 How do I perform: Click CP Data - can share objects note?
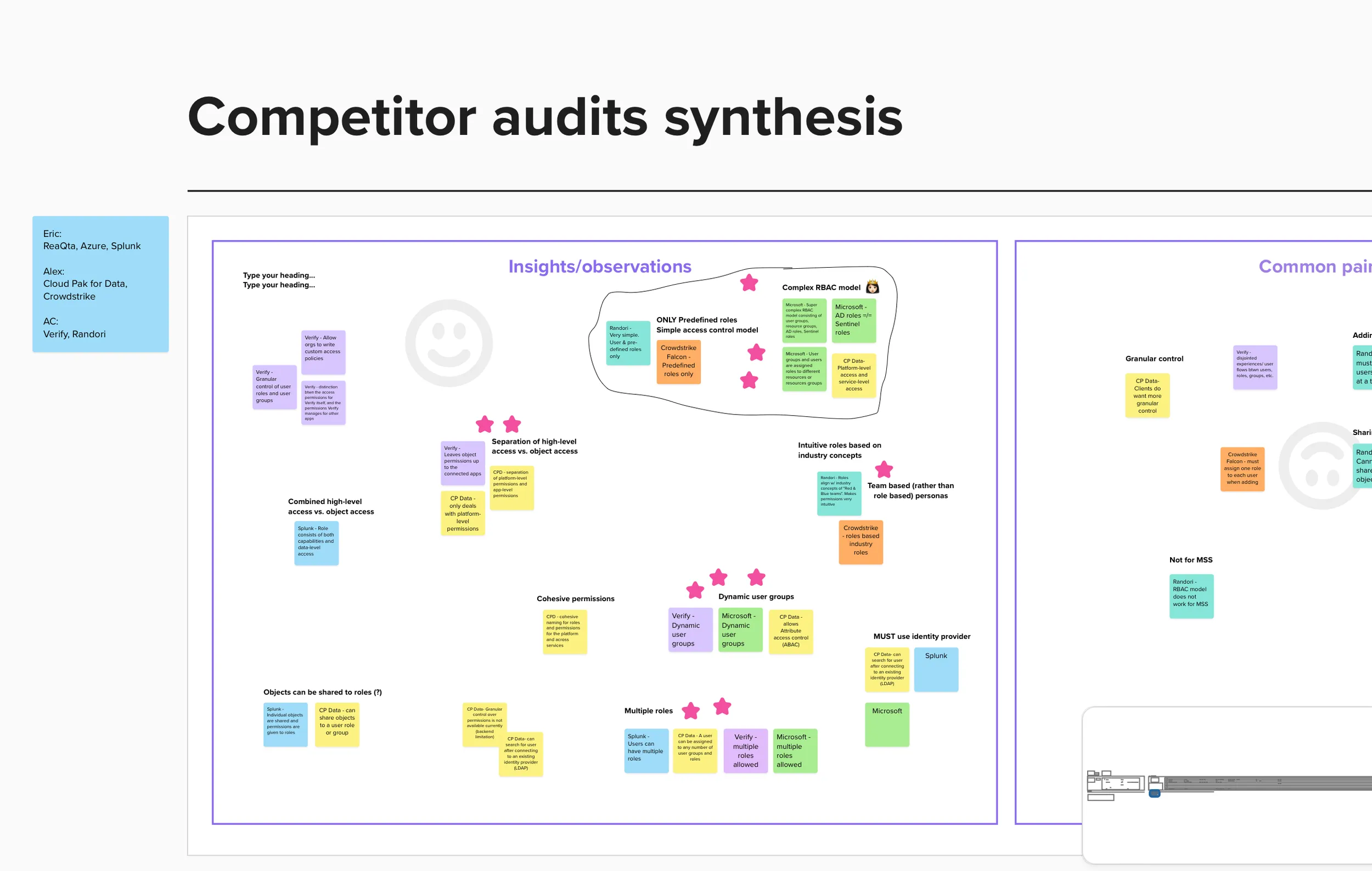[337, 725]
